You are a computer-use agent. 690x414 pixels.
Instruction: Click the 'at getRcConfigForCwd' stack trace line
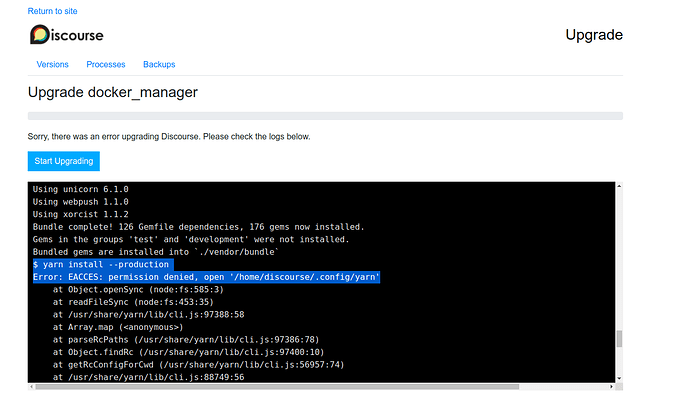pyautogui.click(x=198, y=365)
